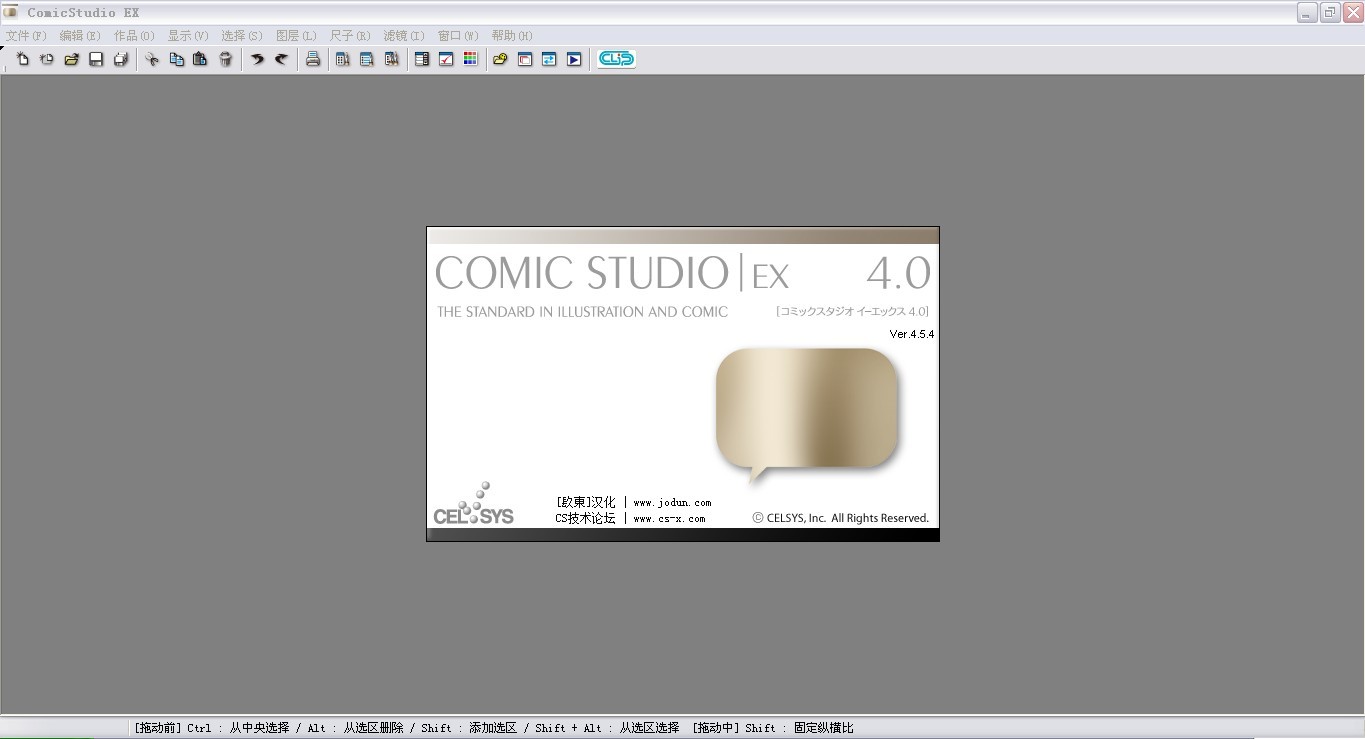
Task: Click the Save All stacked-disks icon
Action: pos(121,59)
